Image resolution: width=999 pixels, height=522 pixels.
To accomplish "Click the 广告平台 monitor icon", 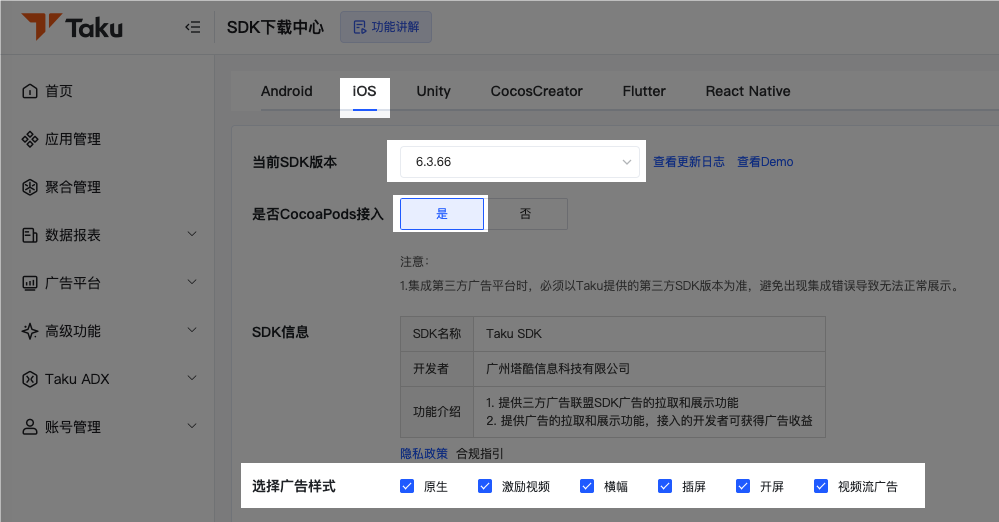I will tap(30, 283).
